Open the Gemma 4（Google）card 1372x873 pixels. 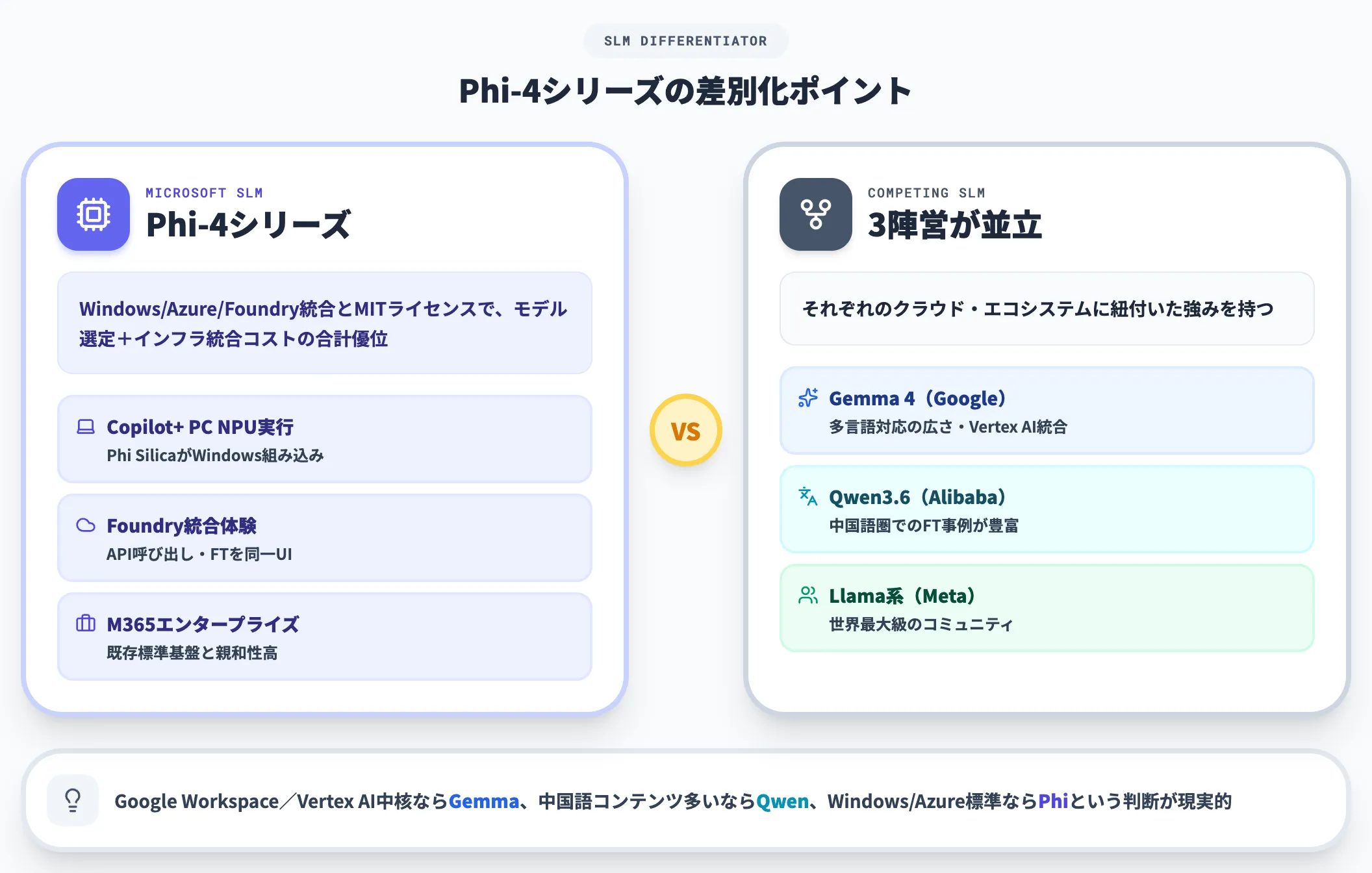1047,411
